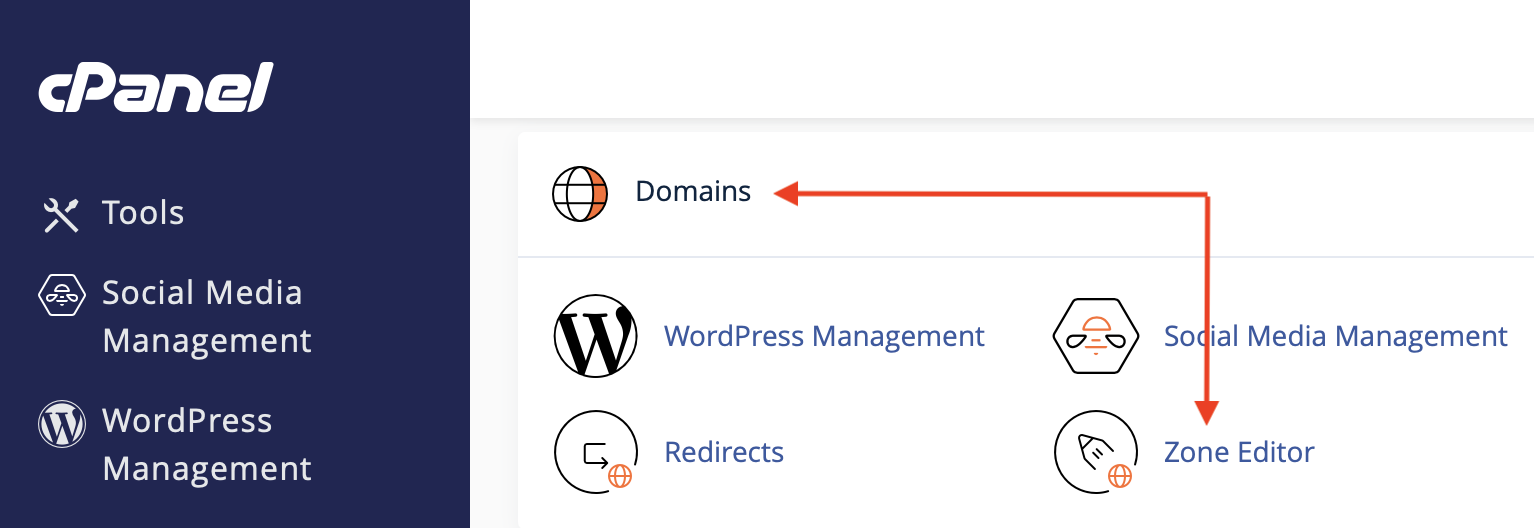Click the large WordPress Management icon
The image size is (1534, 528).
point(595,336)
